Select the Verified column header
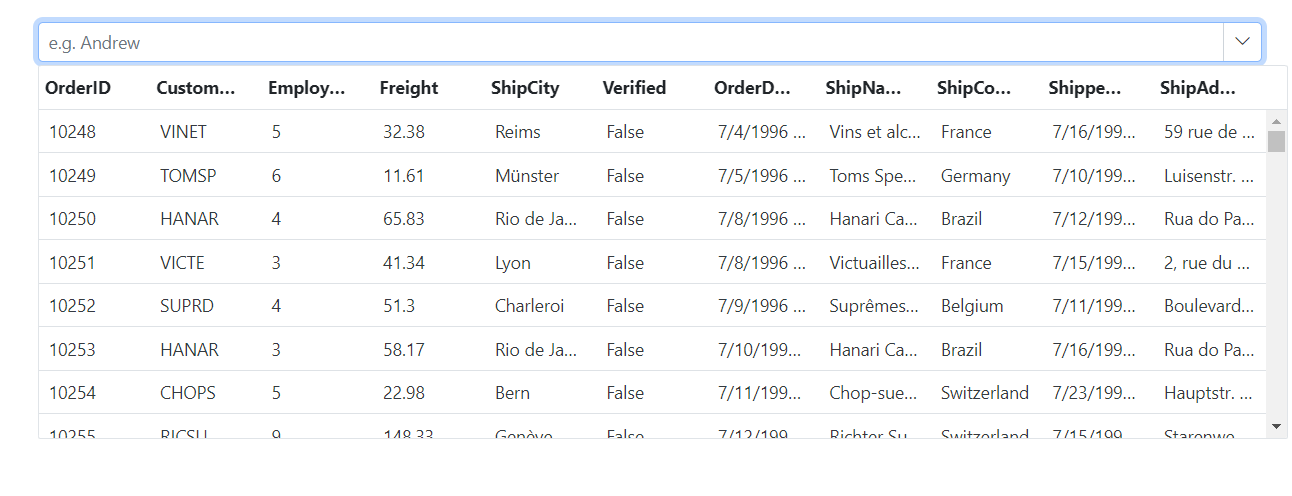Image resolution: width=1292 pixels, height=496 pixels. (x=634, y=88)
